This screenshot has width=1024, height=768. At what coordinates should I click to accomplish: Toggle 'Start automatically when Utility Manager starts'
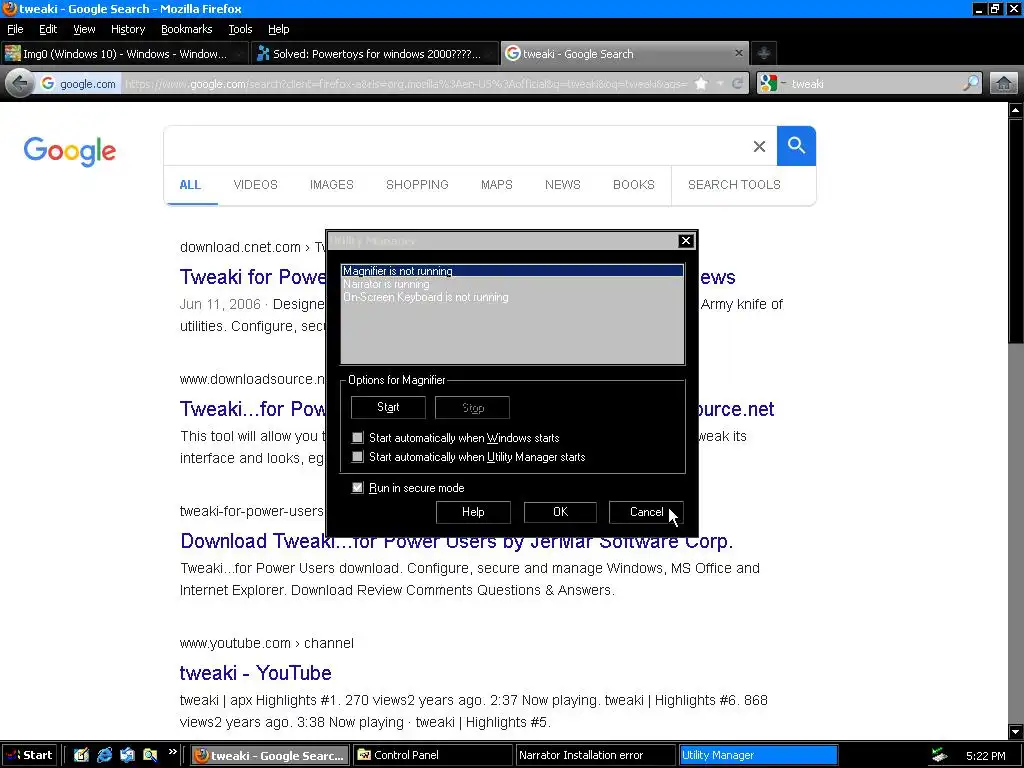(357, 456)
